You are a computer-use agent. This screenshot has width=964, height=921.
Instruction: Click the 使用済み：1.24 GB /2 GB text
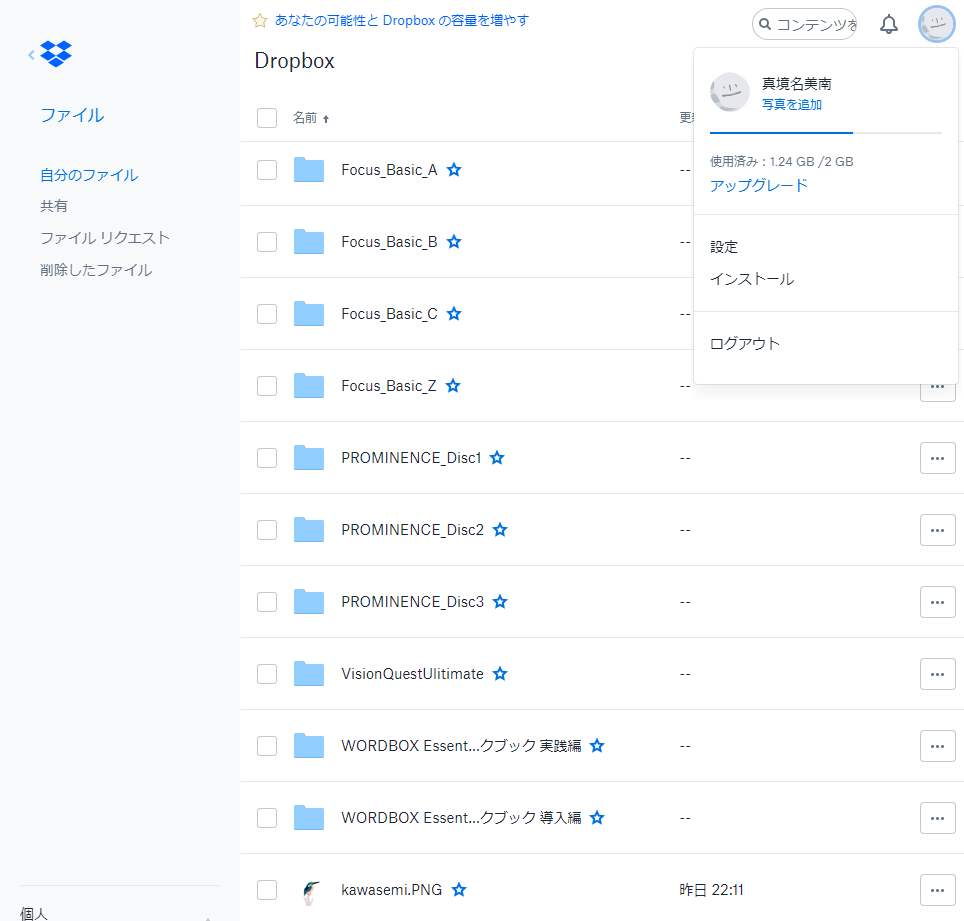(x=781, y=162)
